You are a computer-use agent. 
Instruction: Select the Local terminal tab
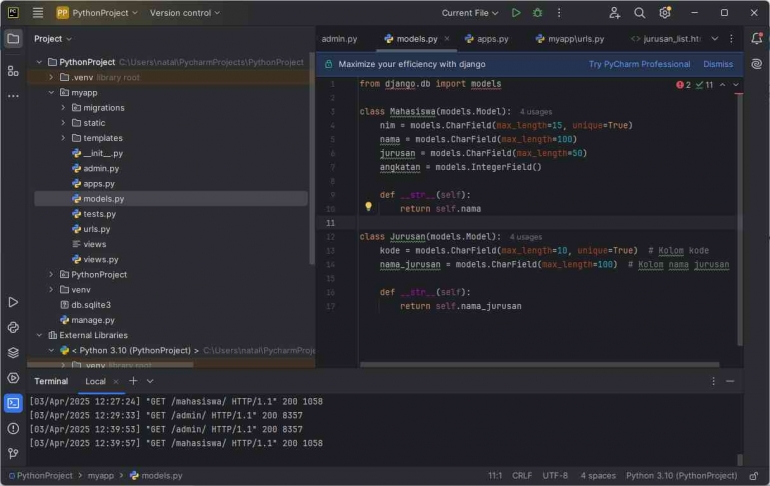click(95, 381)
